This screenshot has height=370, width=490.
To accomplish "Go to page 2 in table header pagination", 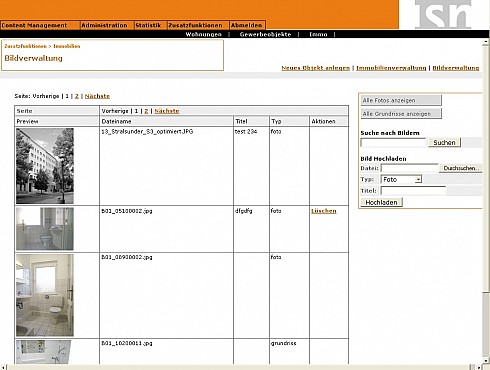I will tap(146, 111).
